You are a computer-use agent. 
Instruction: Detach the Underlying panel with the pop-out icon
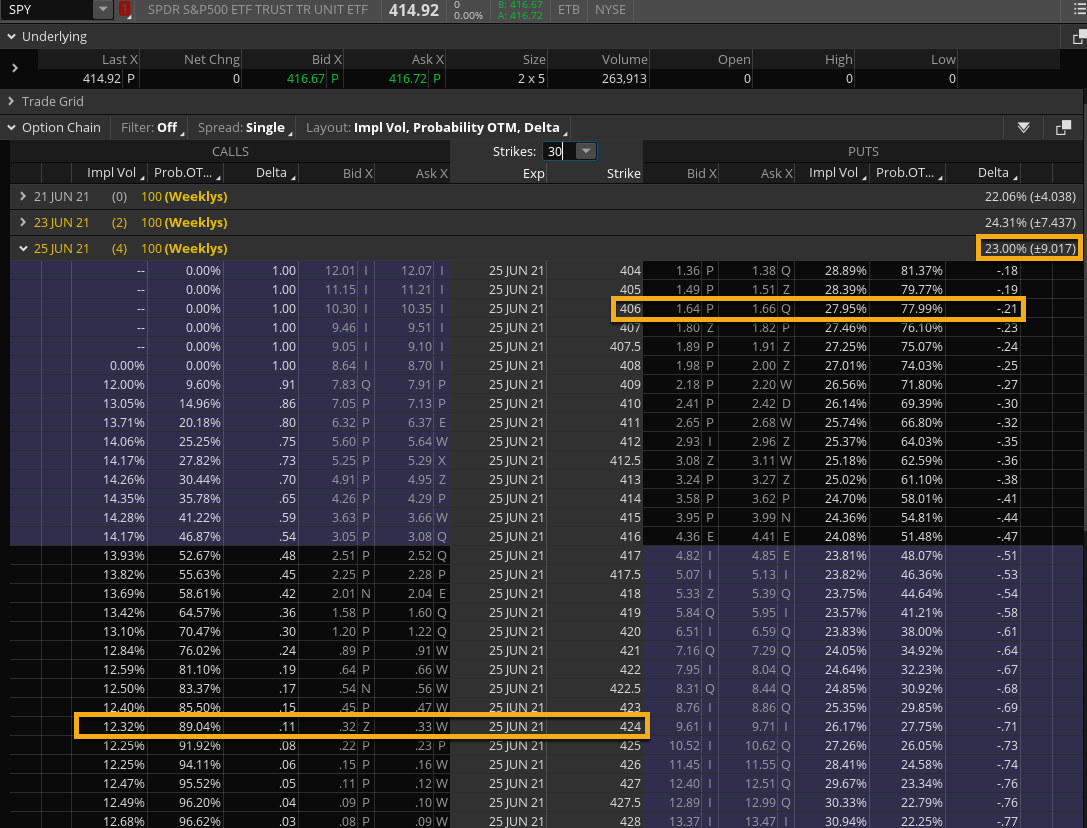coord(1079,37)
